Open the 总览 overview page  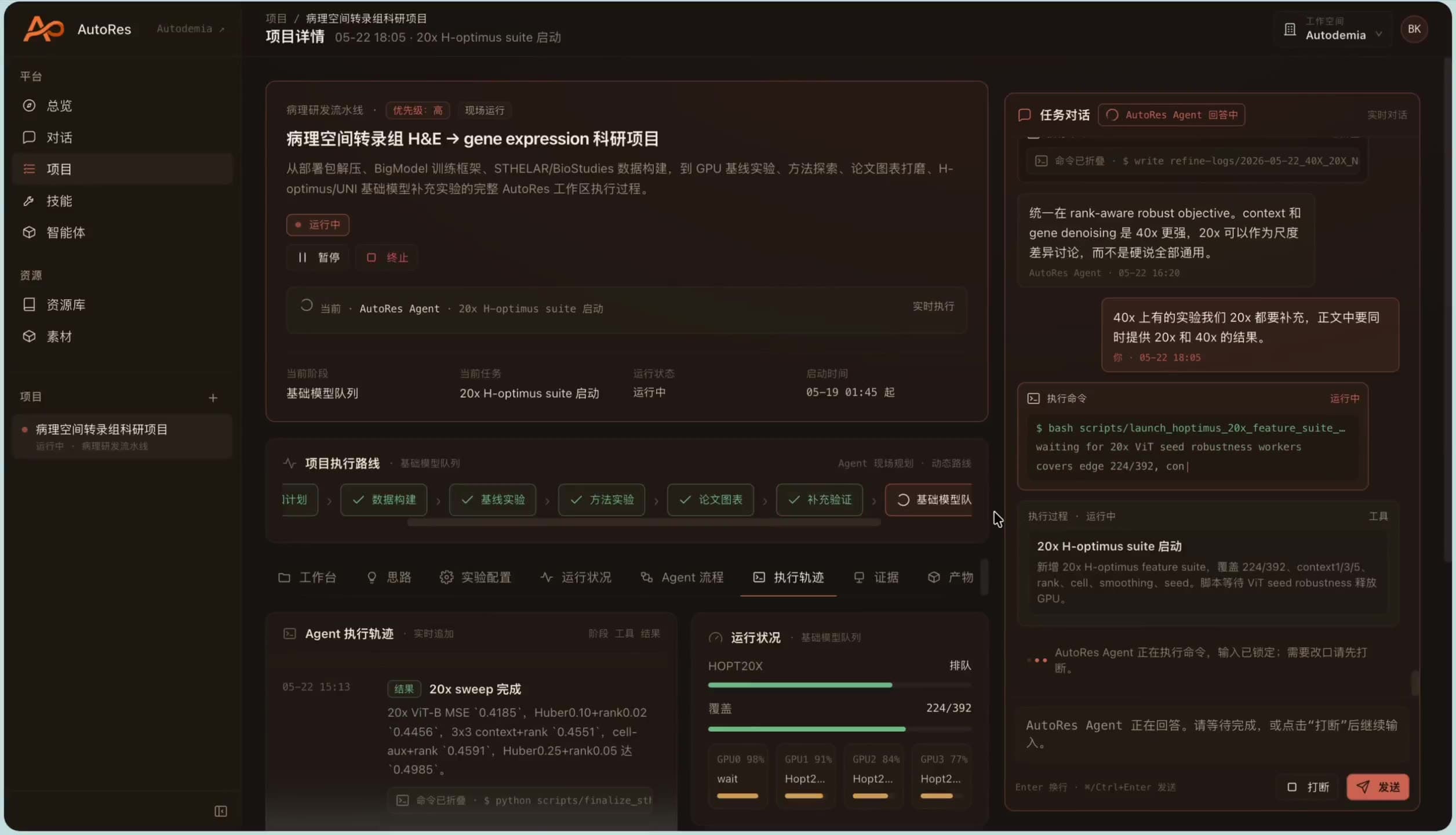[122, 106]
